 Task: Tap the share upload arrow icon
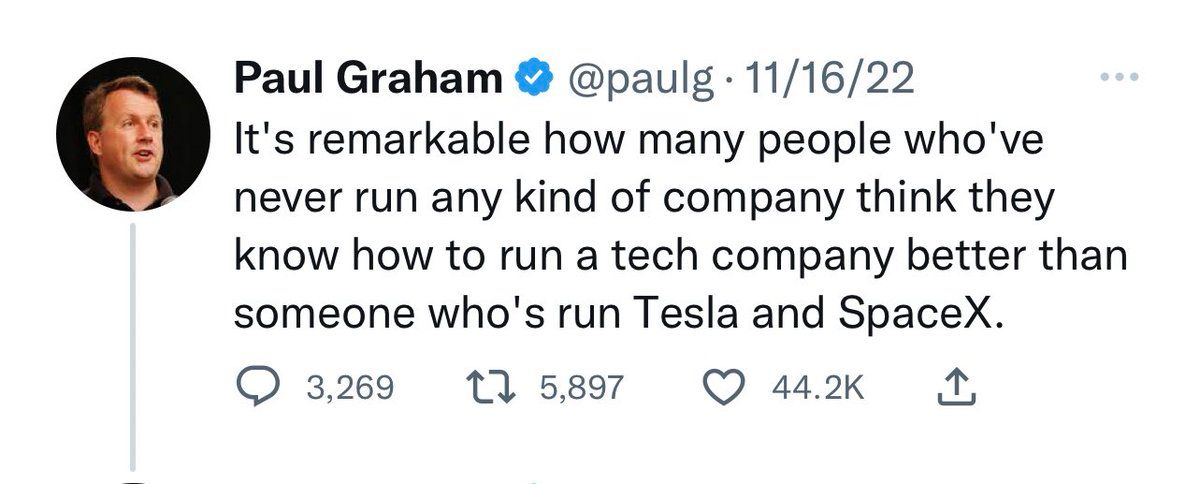955,386
